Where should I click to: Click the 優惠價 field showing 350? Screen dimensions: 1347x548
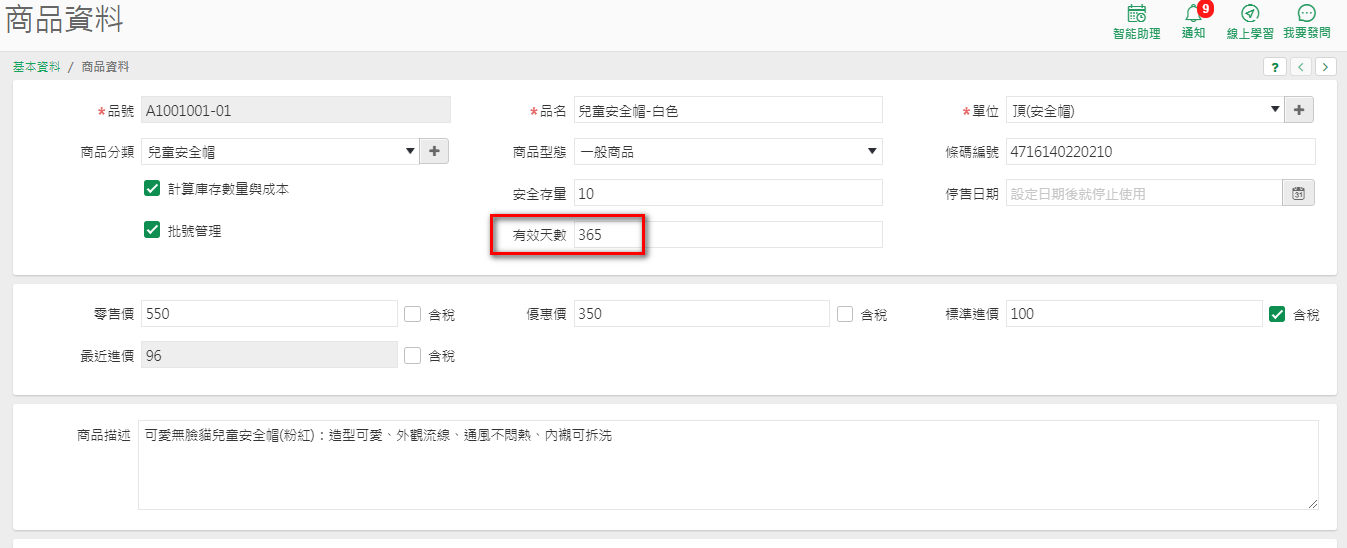[x=702, y=314]
